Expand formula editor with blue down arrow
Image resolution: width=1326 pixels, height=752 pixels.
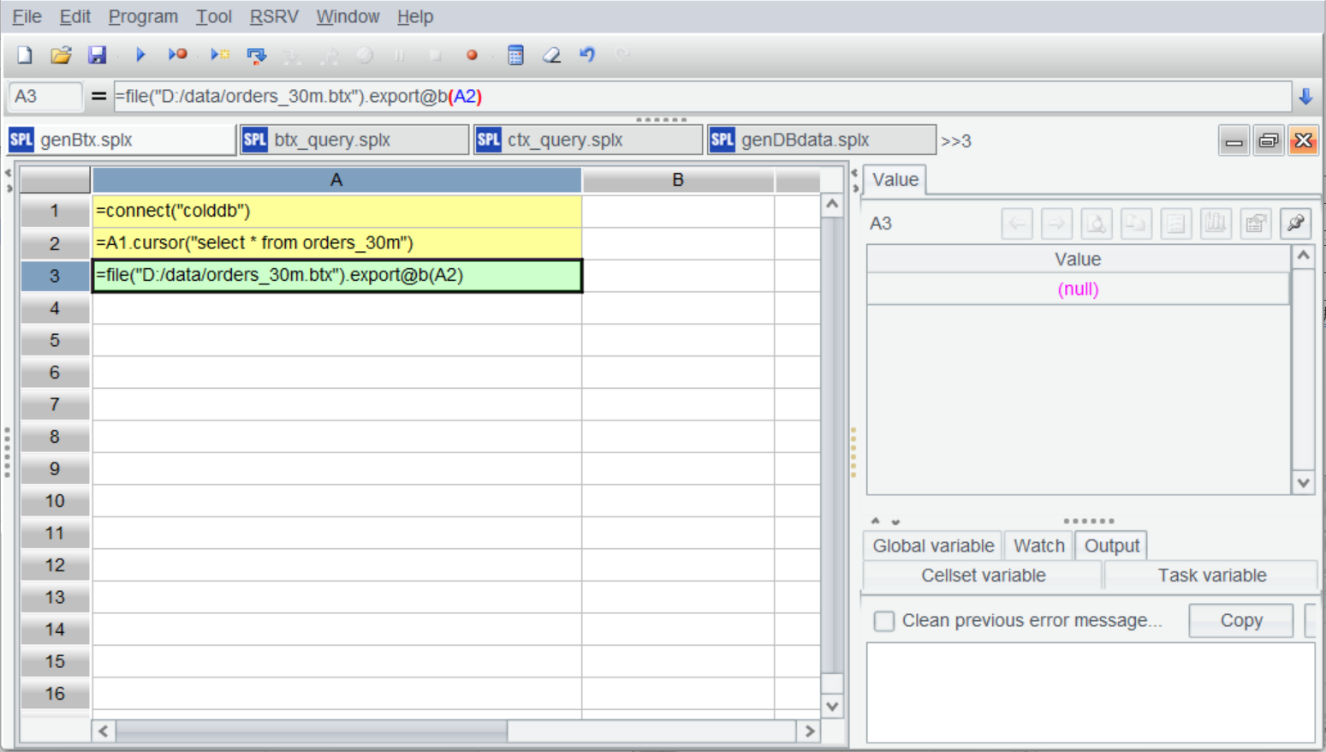(x=1305, y=97)
